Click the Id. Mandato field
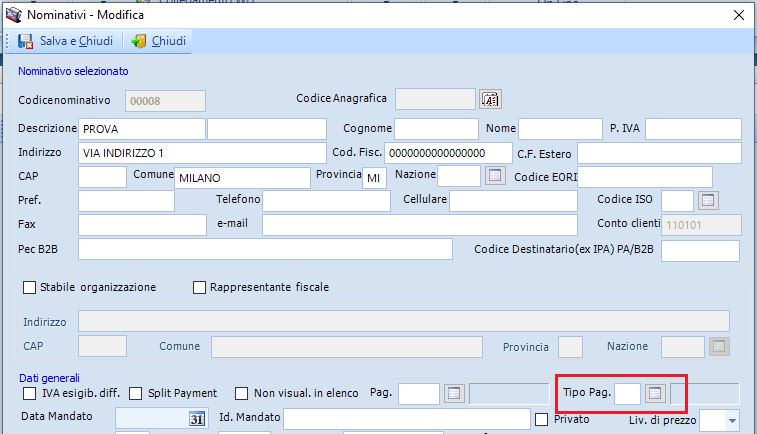This screenshot has height=434, width=757. tap(407, 419)
